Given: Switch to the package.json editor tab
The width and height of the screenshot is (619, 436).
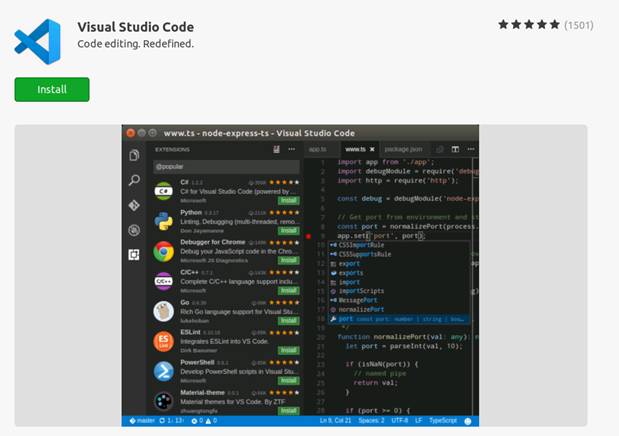Looking at the screenshot, I should pos(403,149).
